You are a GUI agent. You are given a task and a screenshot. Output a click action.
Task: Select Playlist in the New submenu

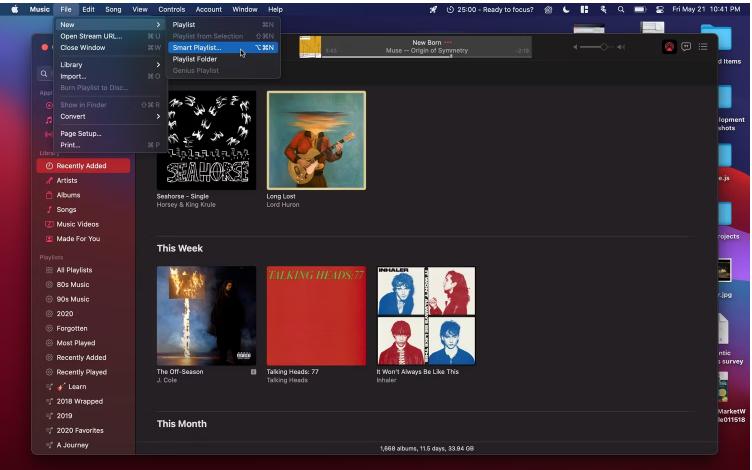223,24
